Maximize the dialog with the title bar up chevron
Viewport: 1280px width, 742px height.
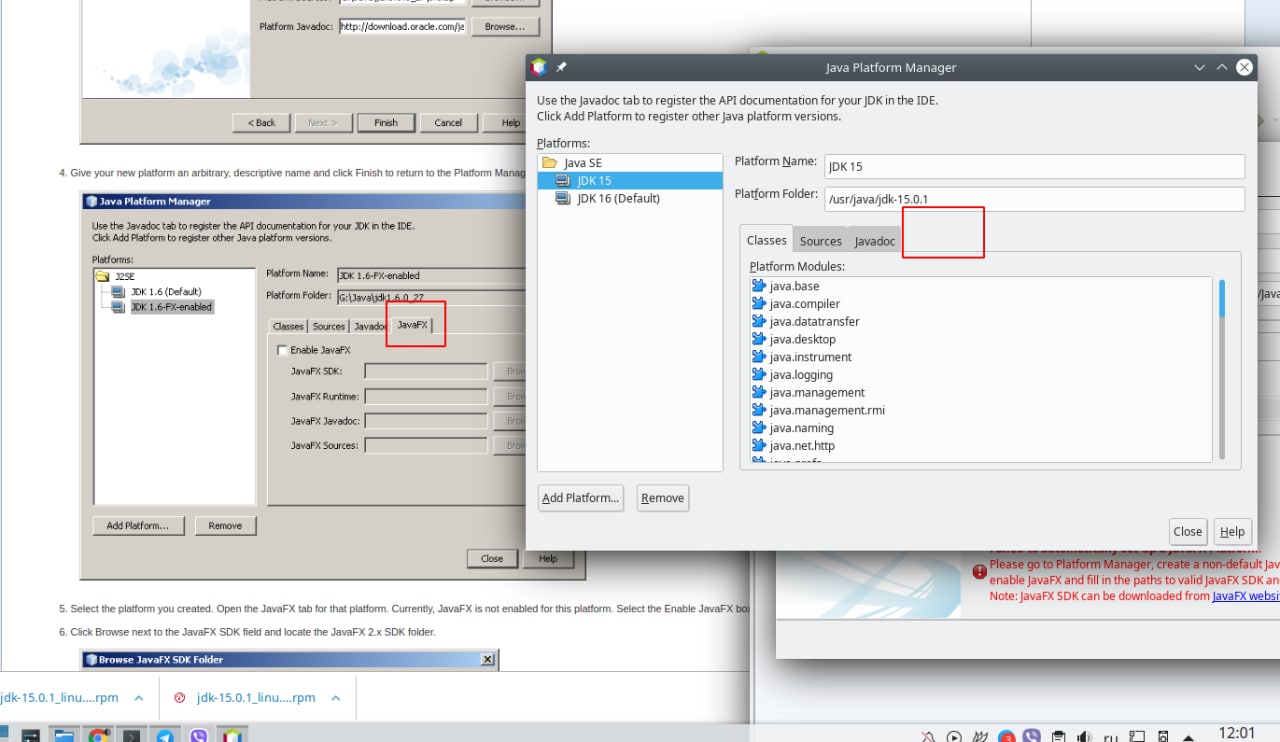[x=1221, y=67]
